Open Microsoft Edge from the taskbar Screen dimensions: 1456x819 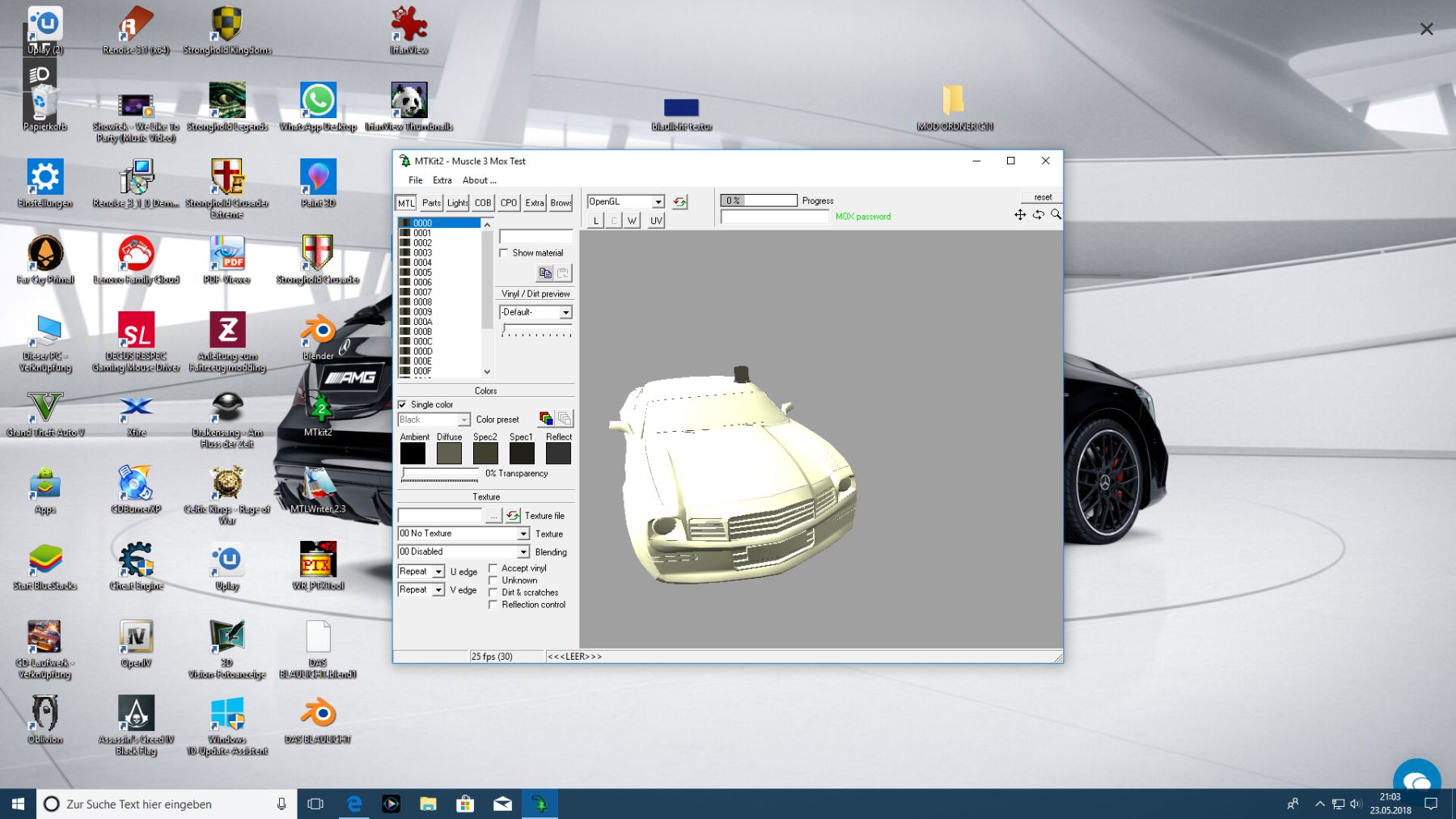pyautogui.click(x=354, y=804)
